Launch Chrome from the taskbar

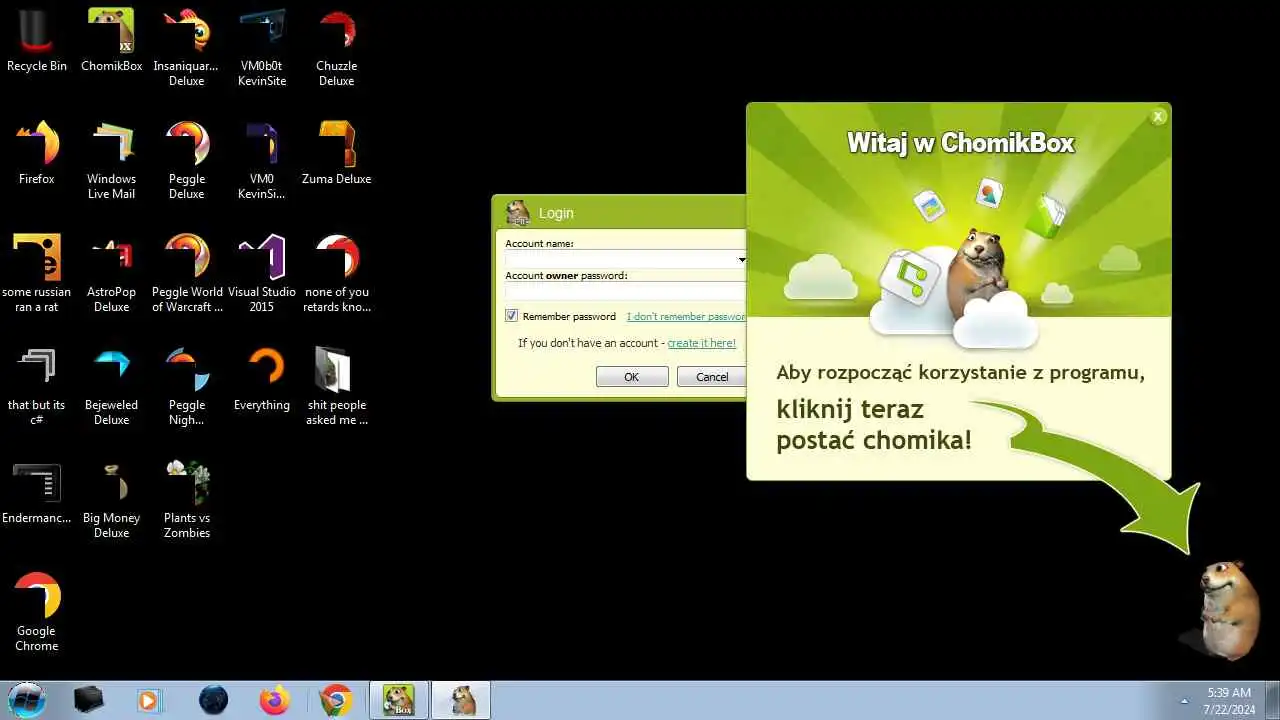[x=336, y=700]
